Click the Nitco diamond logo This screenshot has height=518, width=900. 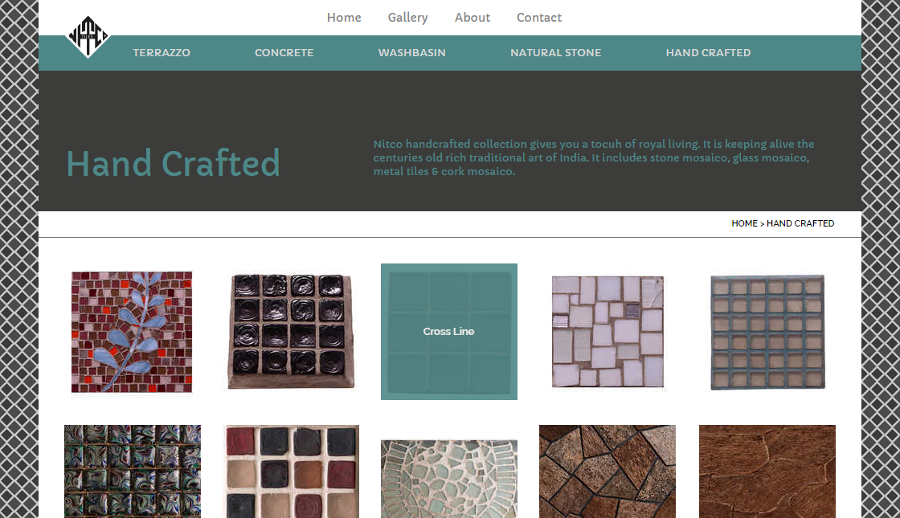[x=87, y=37]
